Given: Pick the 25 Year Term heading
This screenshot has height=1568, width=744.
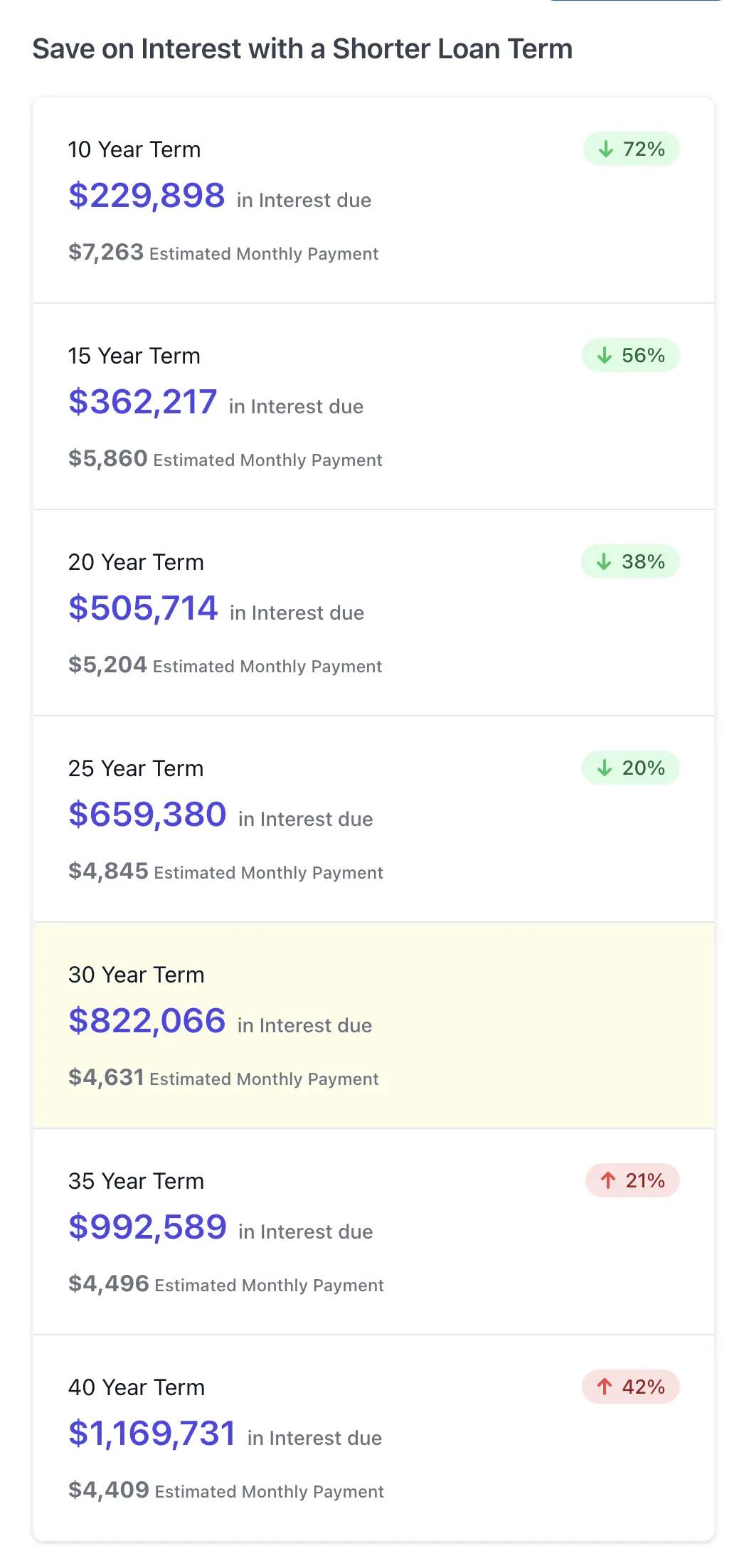Looking at the screenshot, I should tap(136, 769).
